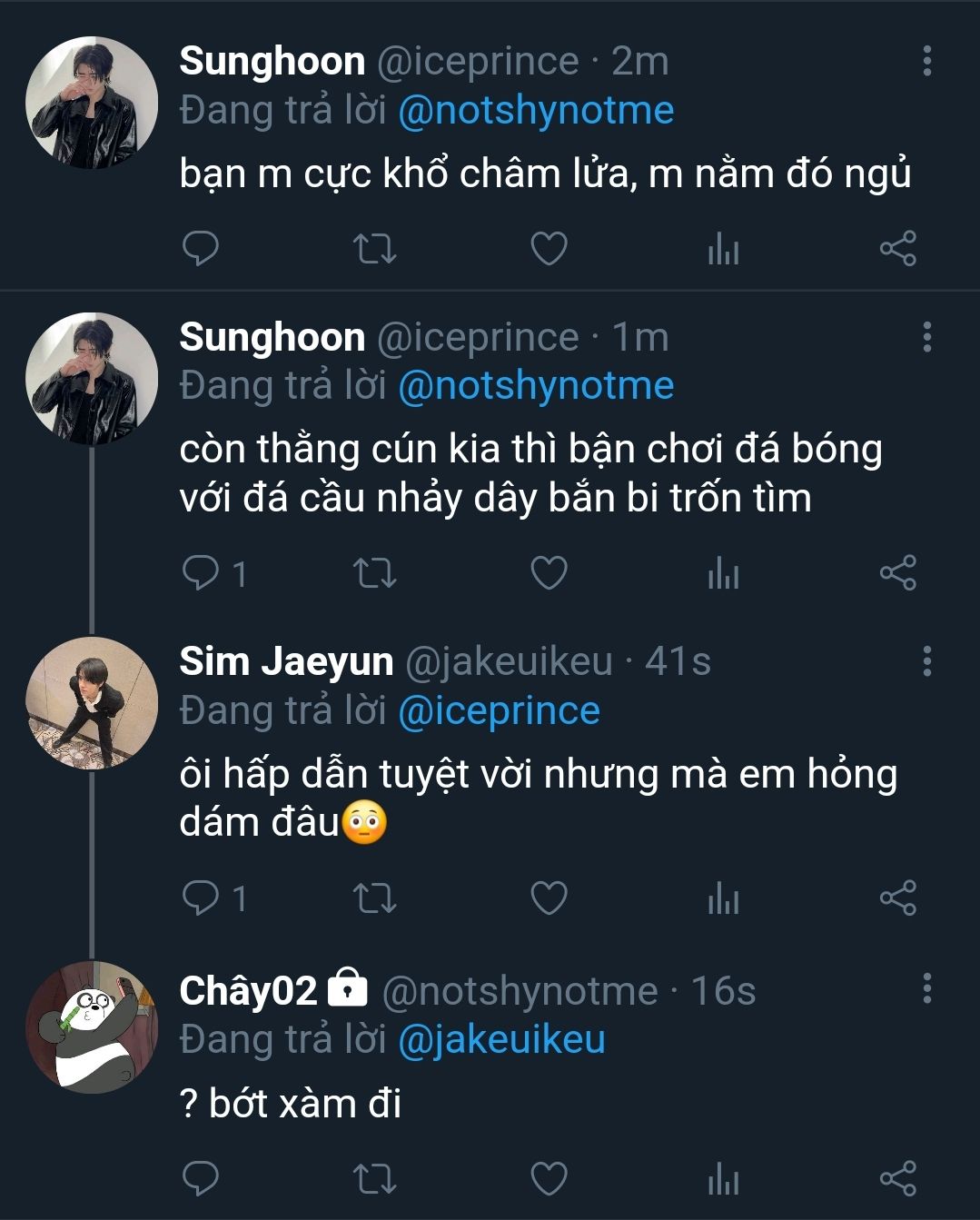Open @notshynotme mention in first tweet
The image size is (980, 1220).
(536, 111)
